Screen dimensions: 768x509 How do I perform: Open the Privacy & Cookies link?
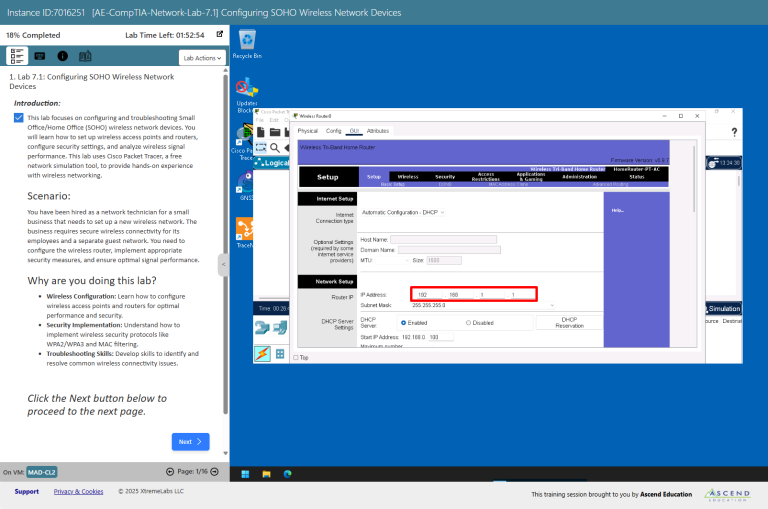[78, 491]
